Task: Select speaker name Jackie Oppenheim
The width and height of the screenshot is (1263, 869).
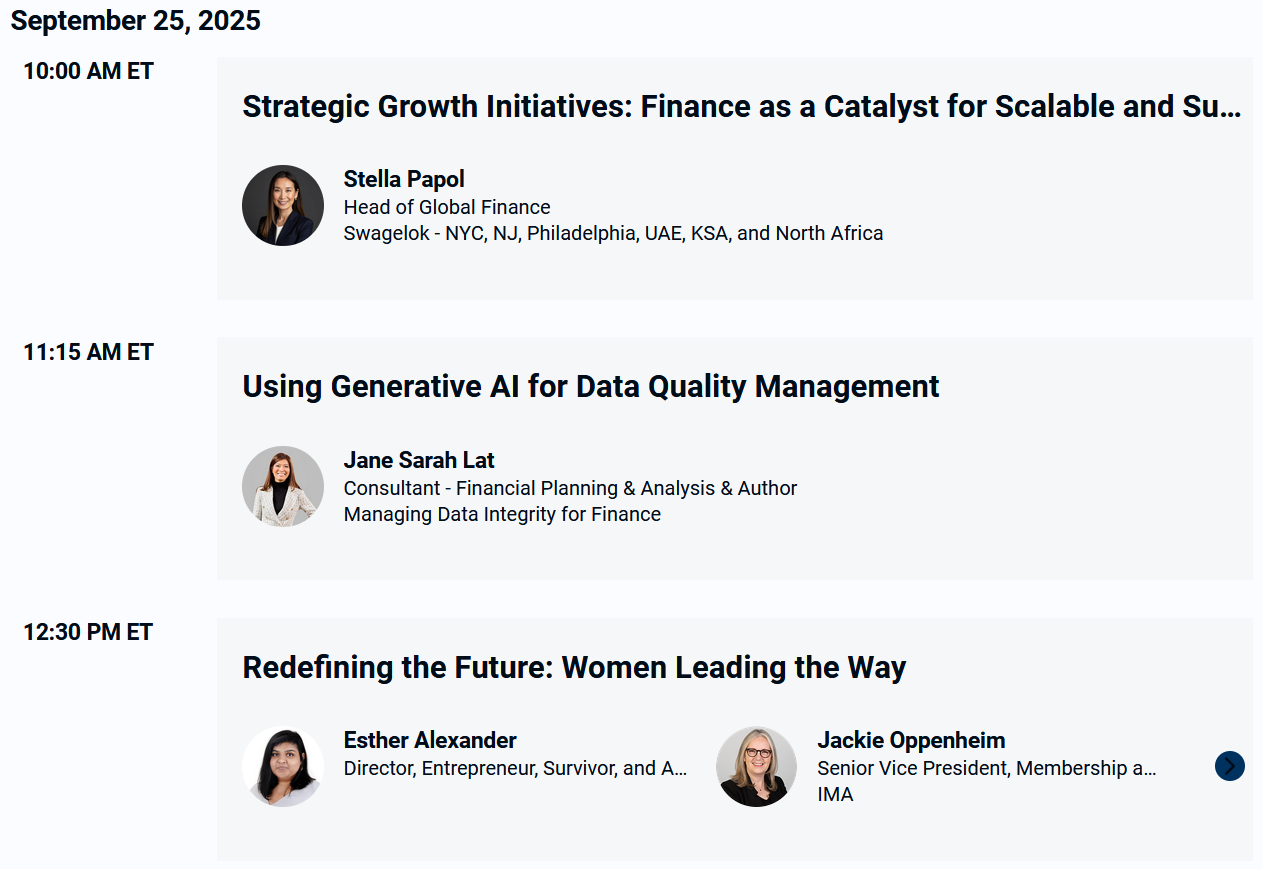Action: [x=911, y=740]
